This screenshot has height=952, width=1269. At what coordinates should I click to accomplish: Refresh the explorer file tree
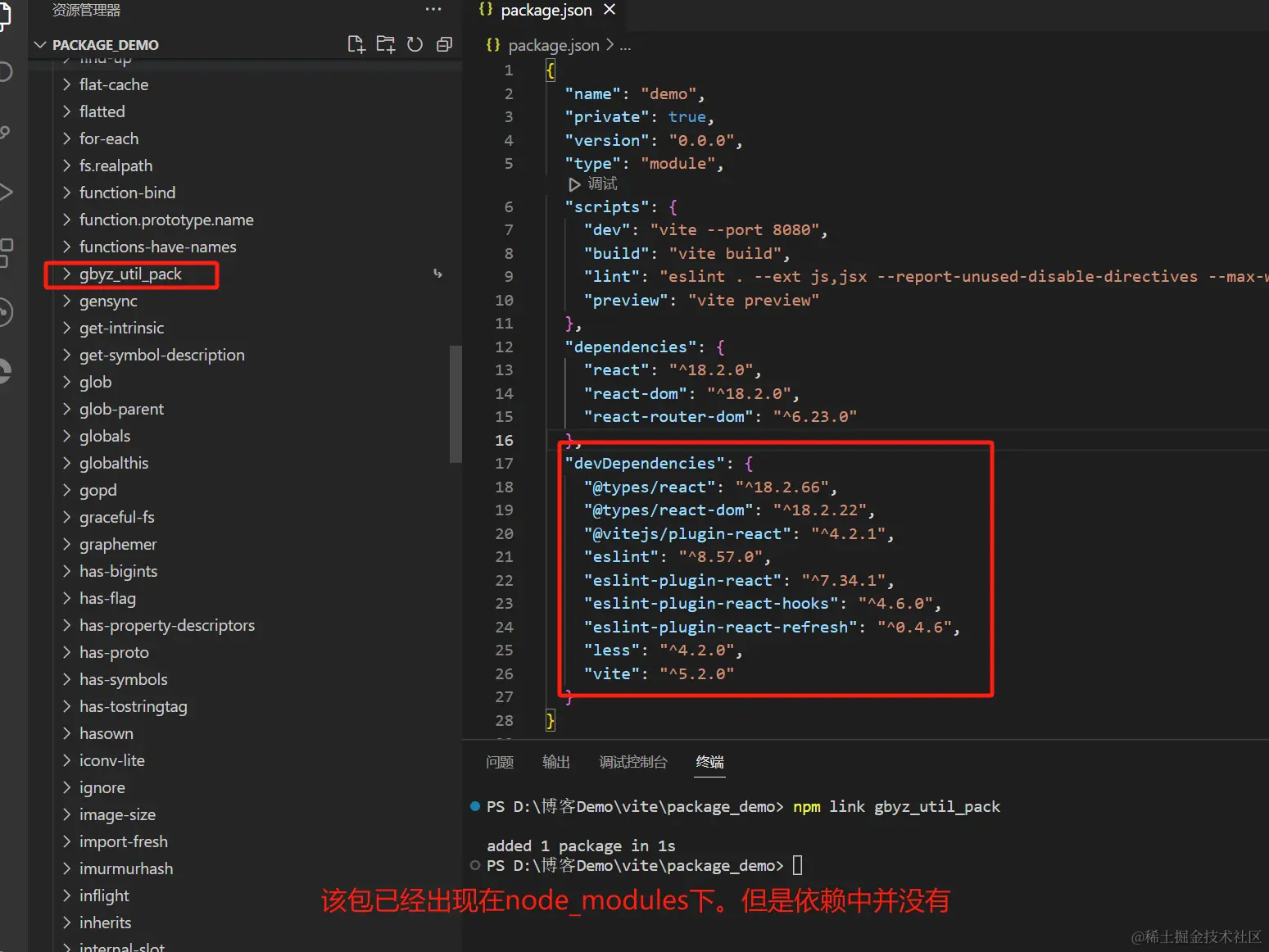pyautogui.click(x=415, y=44)
